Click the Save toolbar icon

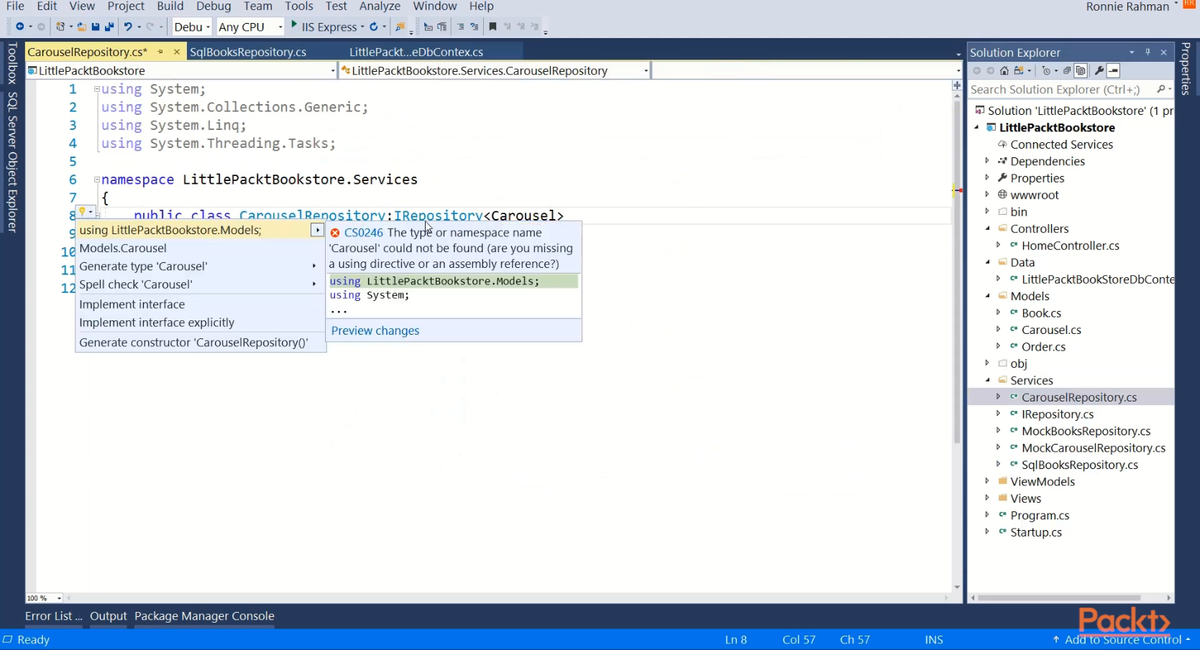click(95, 27)
